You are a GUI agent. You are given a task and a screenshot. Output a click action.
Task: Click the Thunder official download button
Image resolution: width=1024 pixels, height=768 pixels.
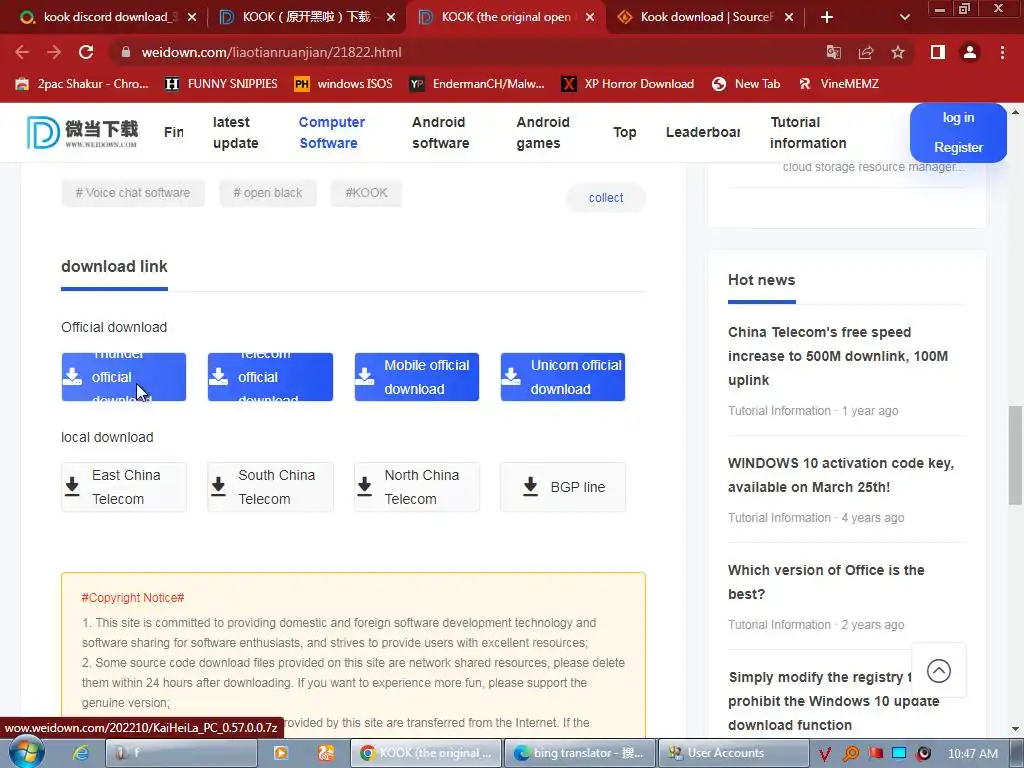[x=123, y=377]
